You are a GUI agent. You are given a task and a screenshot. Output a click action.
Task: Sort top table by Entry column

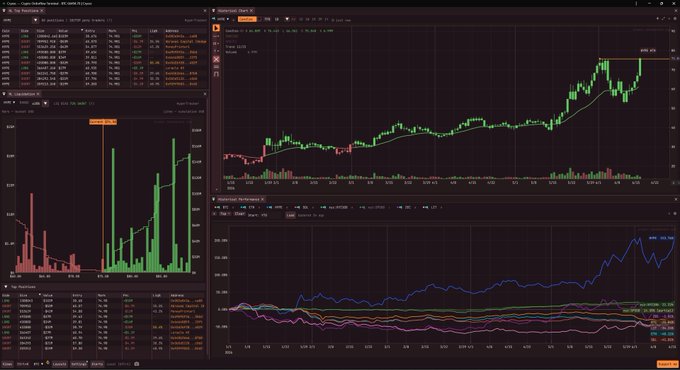[x=90, y=31]
